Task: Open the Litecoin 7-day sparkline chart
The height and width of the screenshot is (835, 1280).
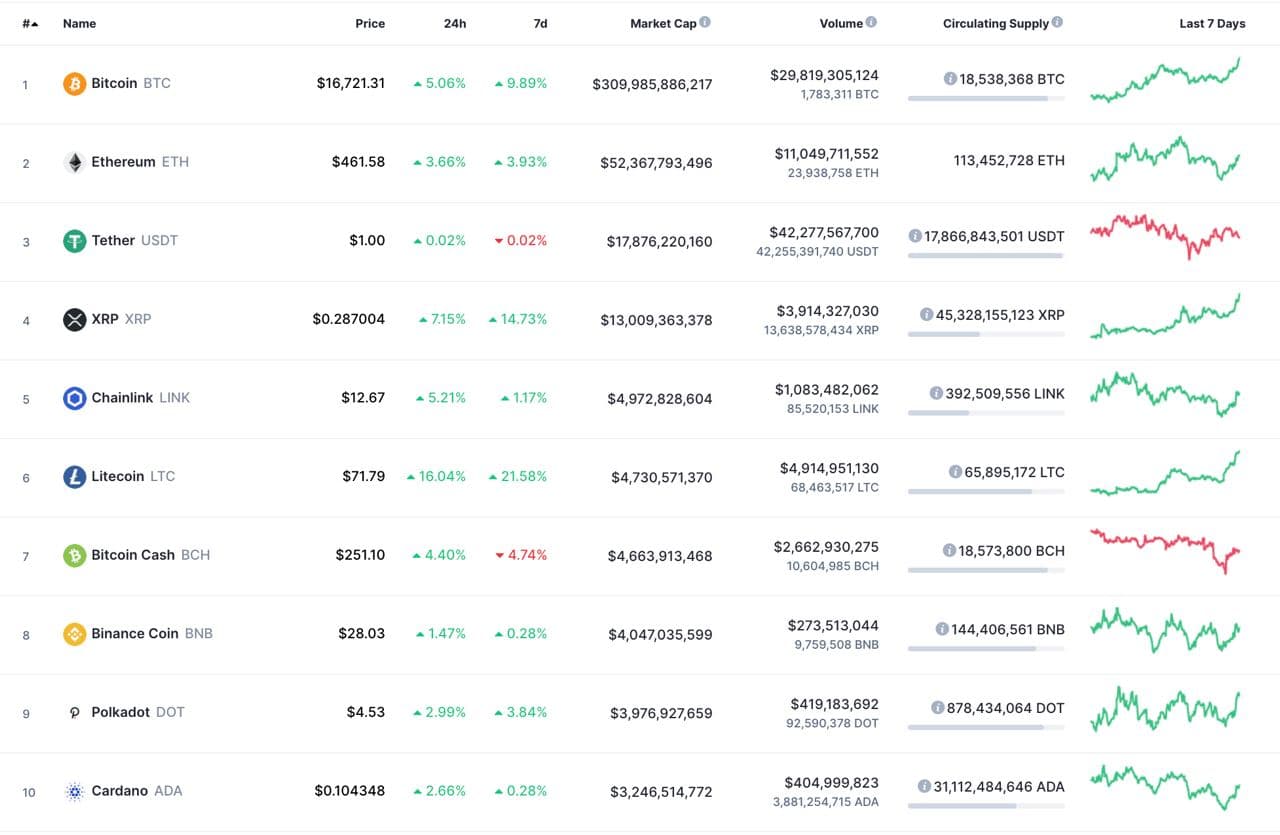Action: (1165, 473)
